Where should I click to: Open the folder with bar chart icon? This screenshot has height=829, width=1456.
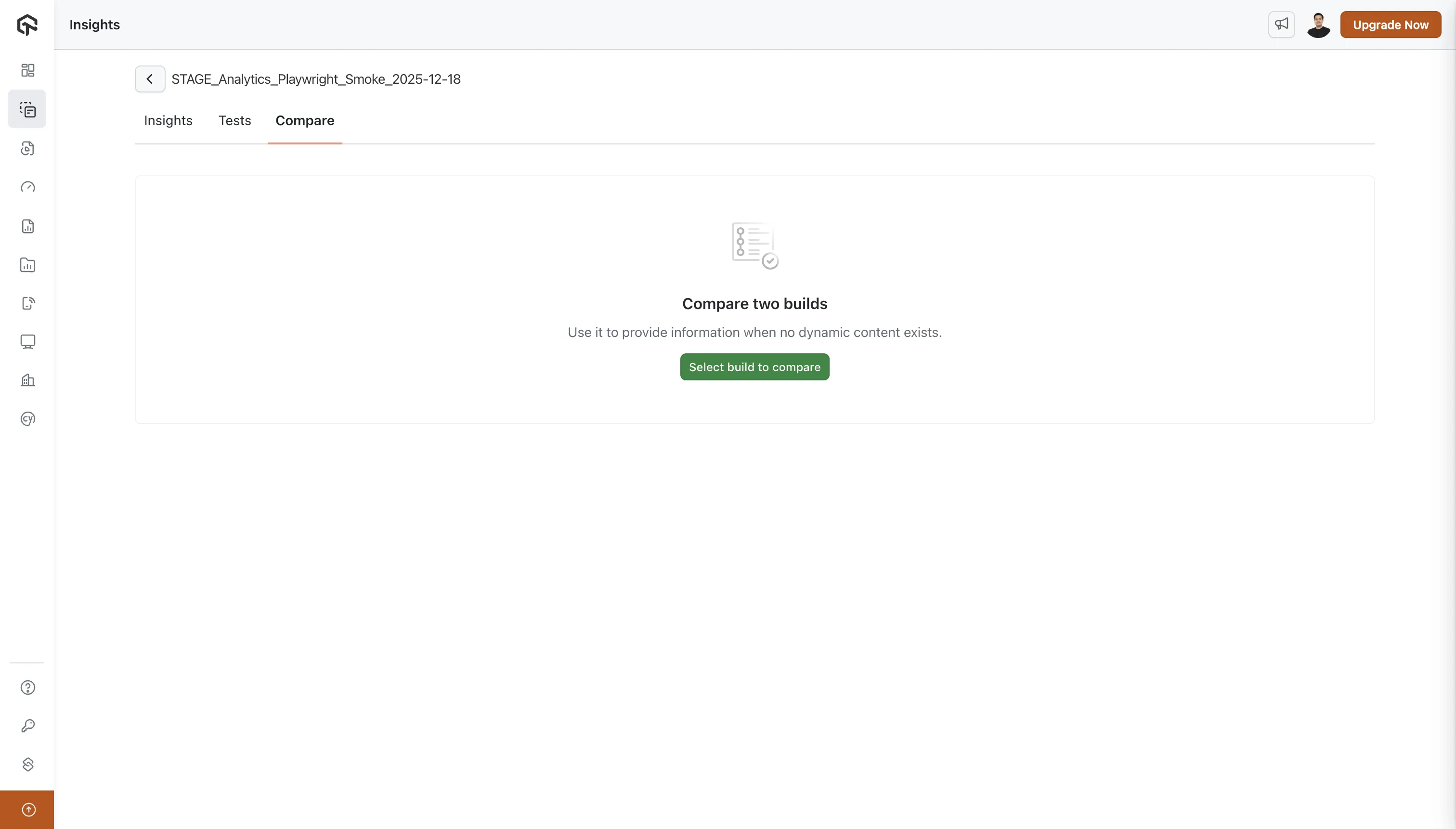(x=27, y=265)
